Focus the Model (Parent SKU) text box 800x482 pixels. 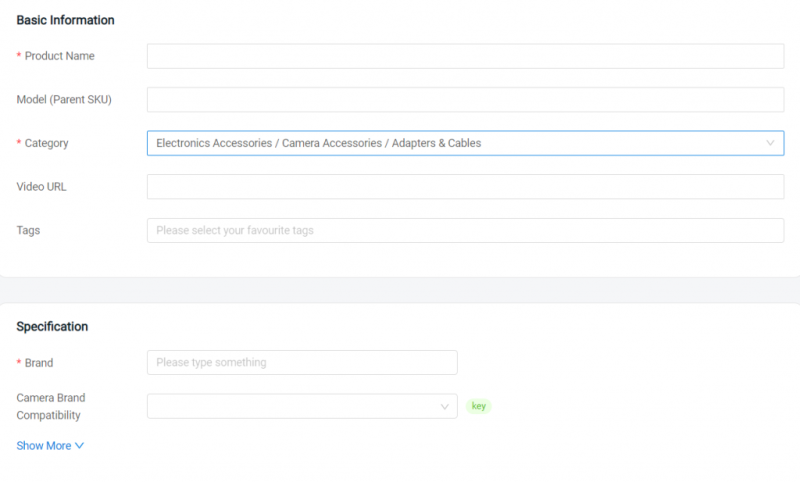click(465, 99)
